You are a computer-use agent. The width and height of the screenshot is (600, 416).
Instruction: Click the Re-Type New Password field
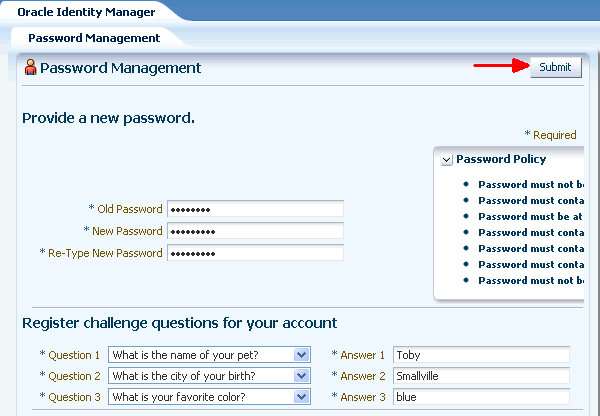[255, 253]
